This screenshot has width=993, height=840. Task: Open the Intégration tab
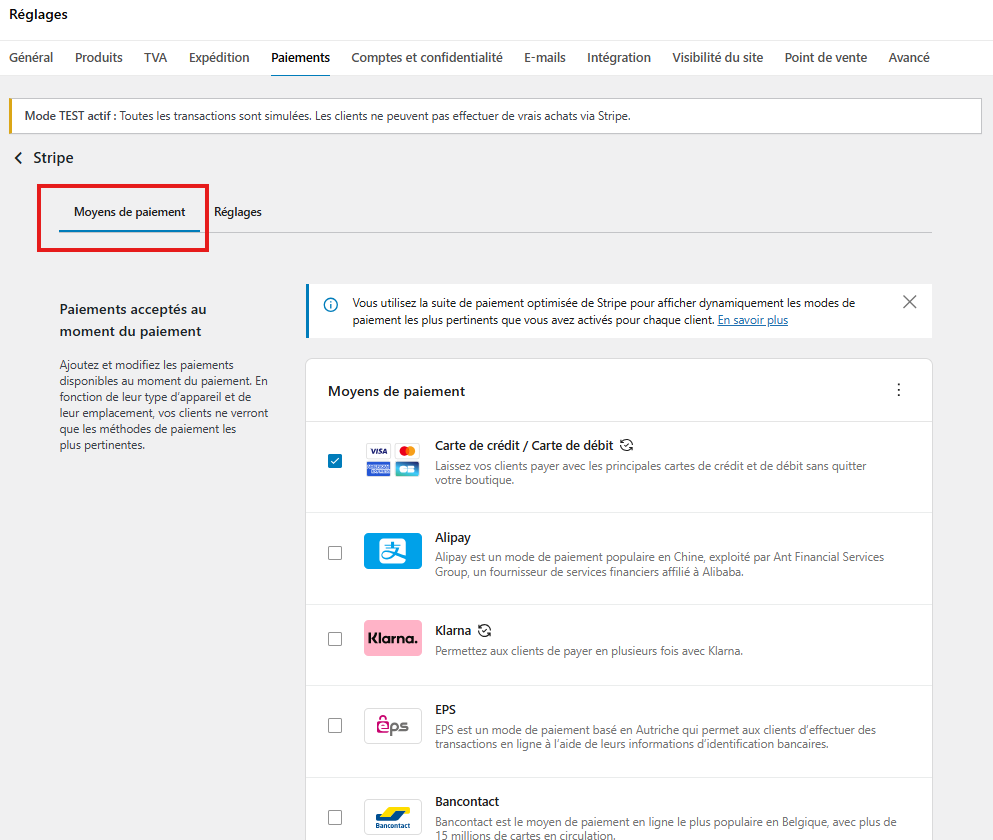619,58
